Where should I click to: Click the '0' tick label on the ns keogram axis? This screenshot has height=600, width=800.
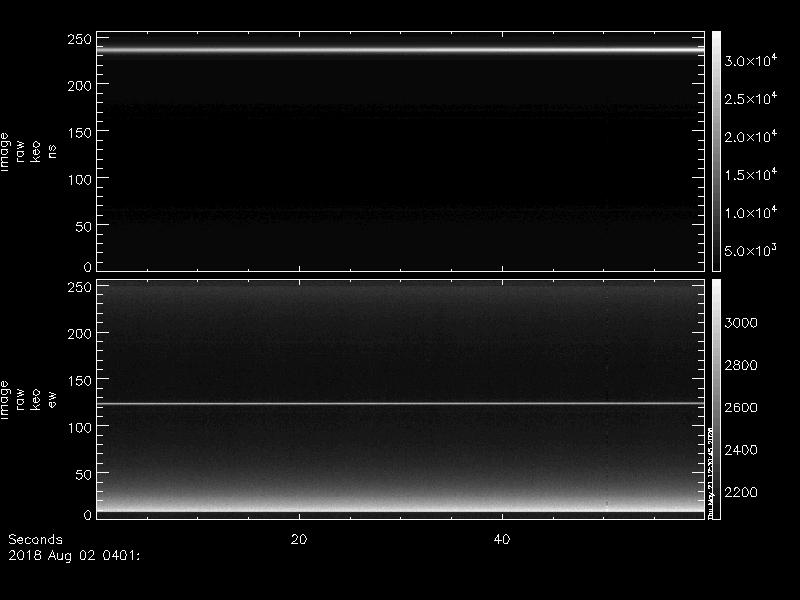coord(88,266)
